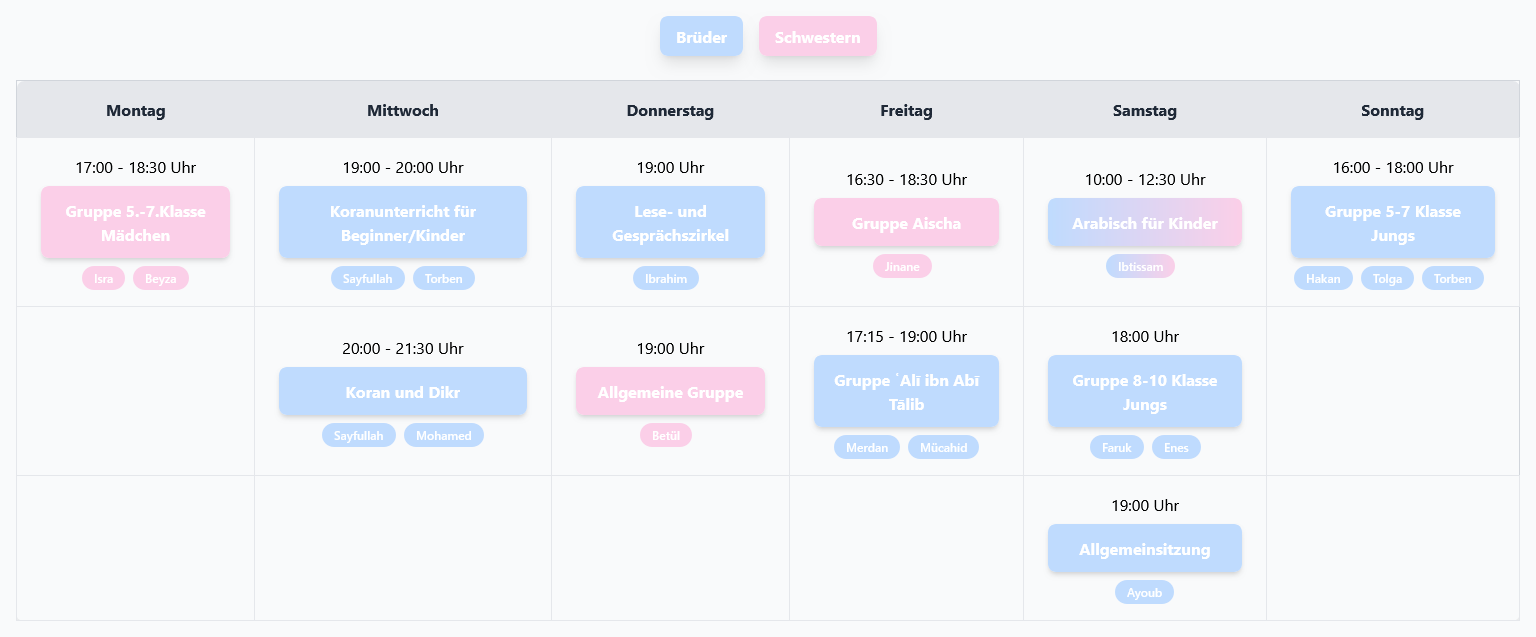Screen dimensions: 1536x637
Task: Select the Allgemeinsitzung card
Action: [x=1145, y=549]
